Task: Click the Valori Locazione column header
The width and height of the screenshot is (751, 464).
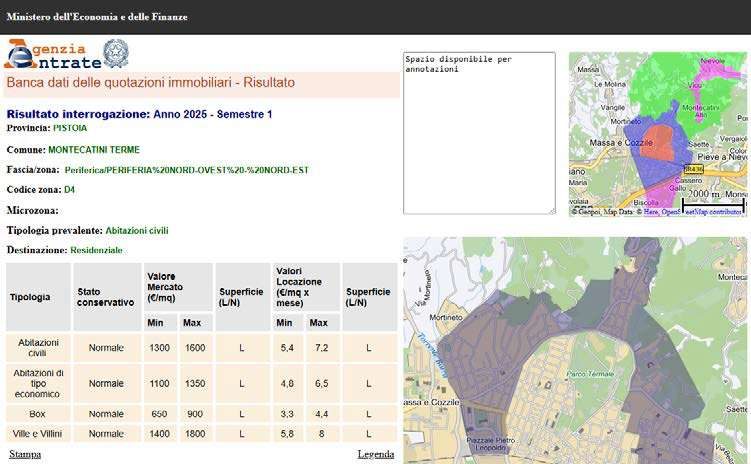Action: coord(306,287)
